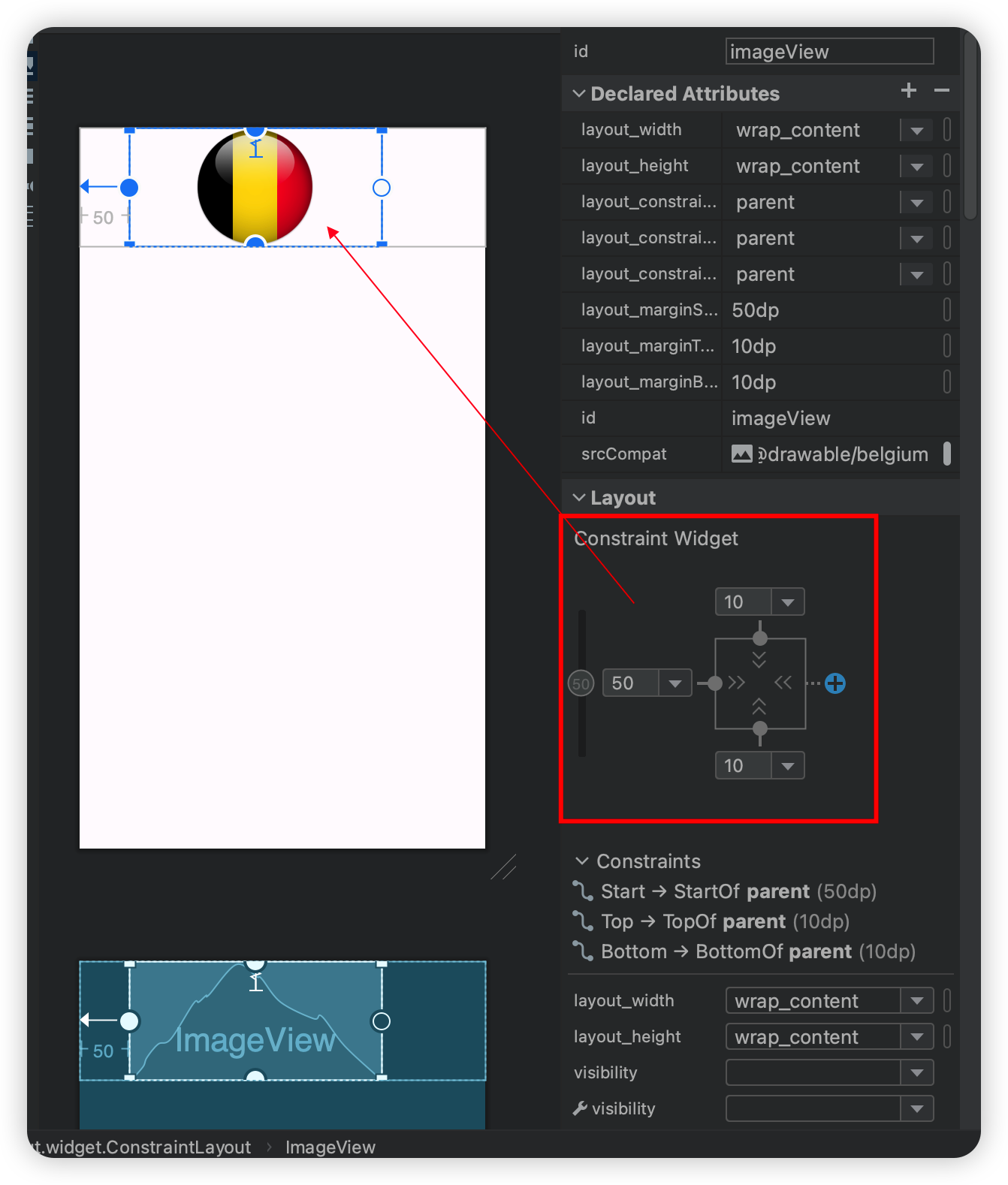1008x1185 pixels.
Task: Open the bottom margin 10 dropdown
Action: (788, 765)
